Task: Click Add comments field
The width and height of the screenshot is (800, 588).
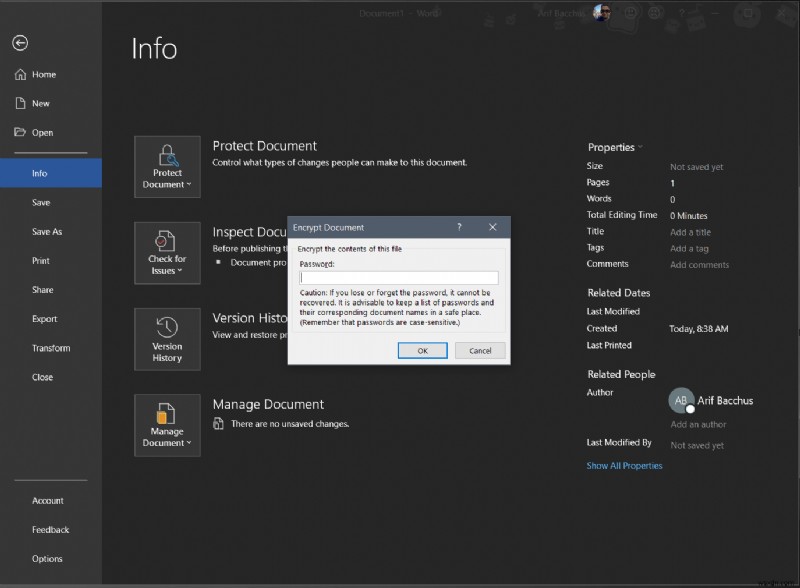Action: pos(699,264)
